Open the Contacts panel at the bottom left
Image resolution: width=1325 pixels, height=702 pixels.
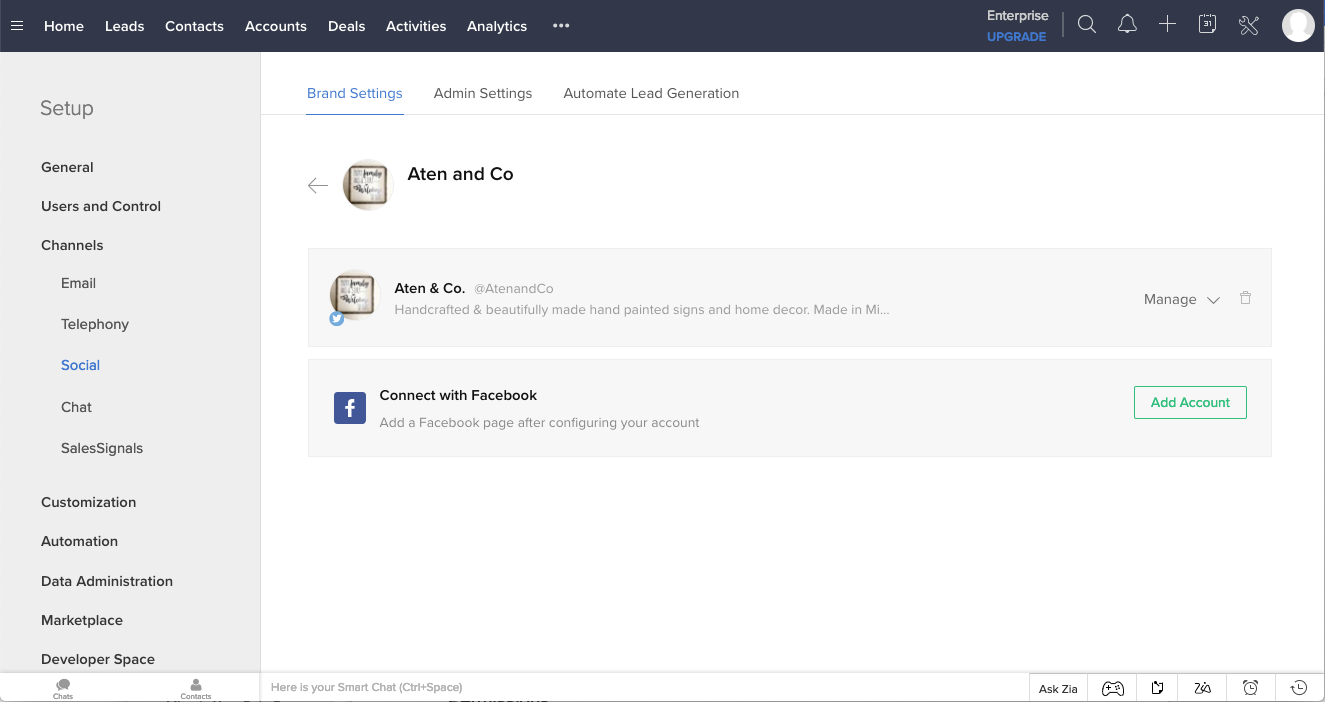(194, 687)
